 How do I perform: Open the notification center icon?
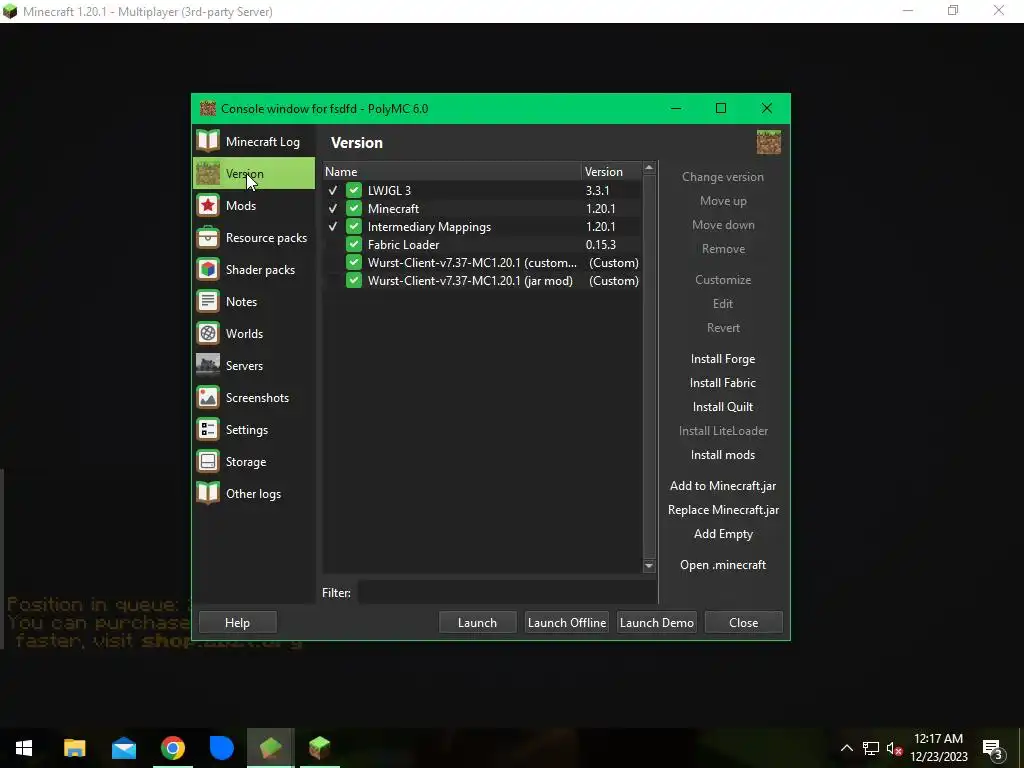(x=993, y=748)
